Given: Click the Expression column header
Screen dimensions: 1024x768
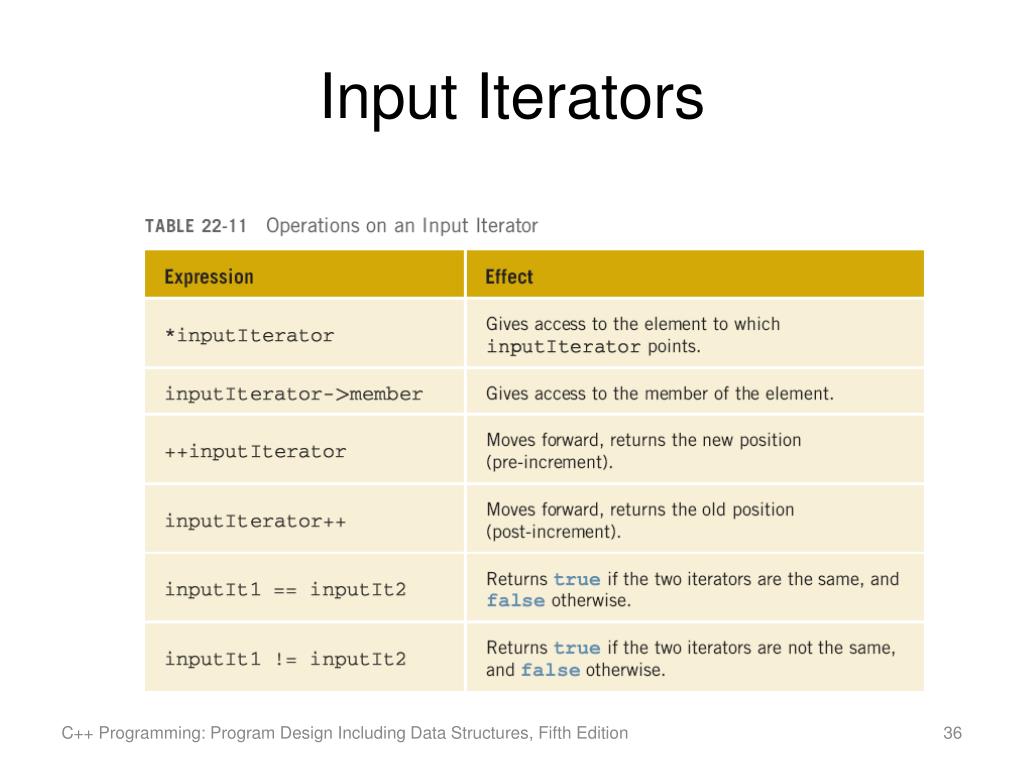Looking at the screenshot, I should coord(209,277).
